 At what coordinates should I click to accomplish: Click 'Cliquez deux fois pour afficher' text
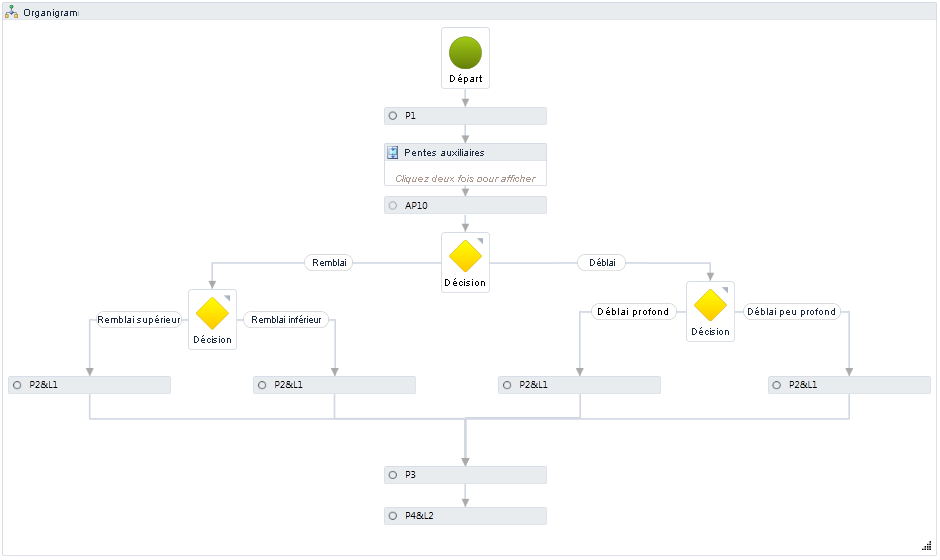(465, 178)
